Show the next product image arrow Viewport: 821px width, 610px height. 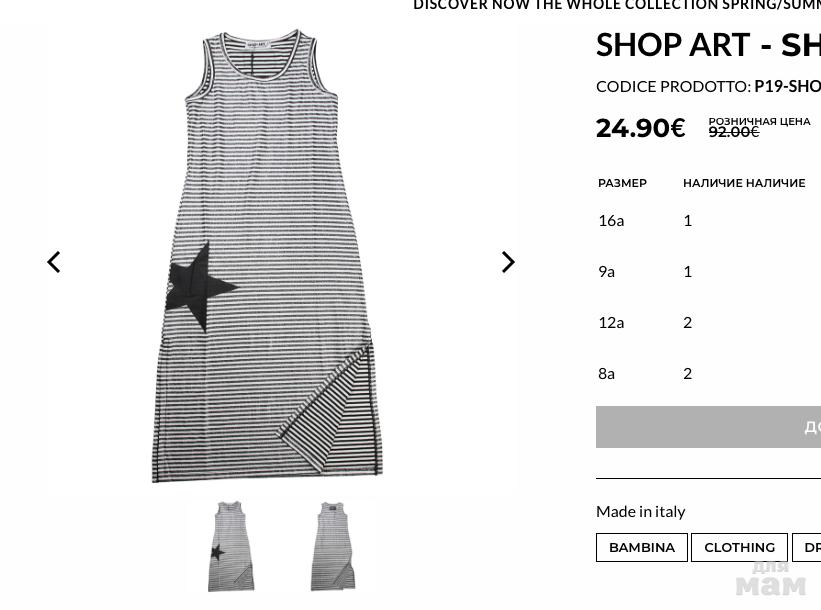(508, 262)
